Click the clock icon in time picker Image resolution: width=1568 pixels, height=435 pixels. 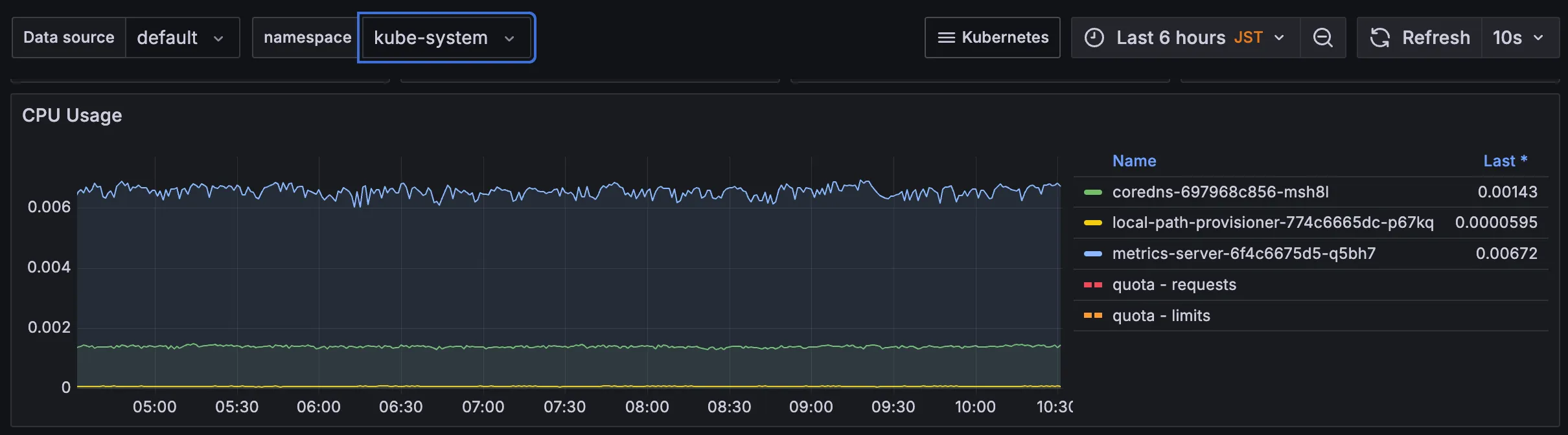1094,38
